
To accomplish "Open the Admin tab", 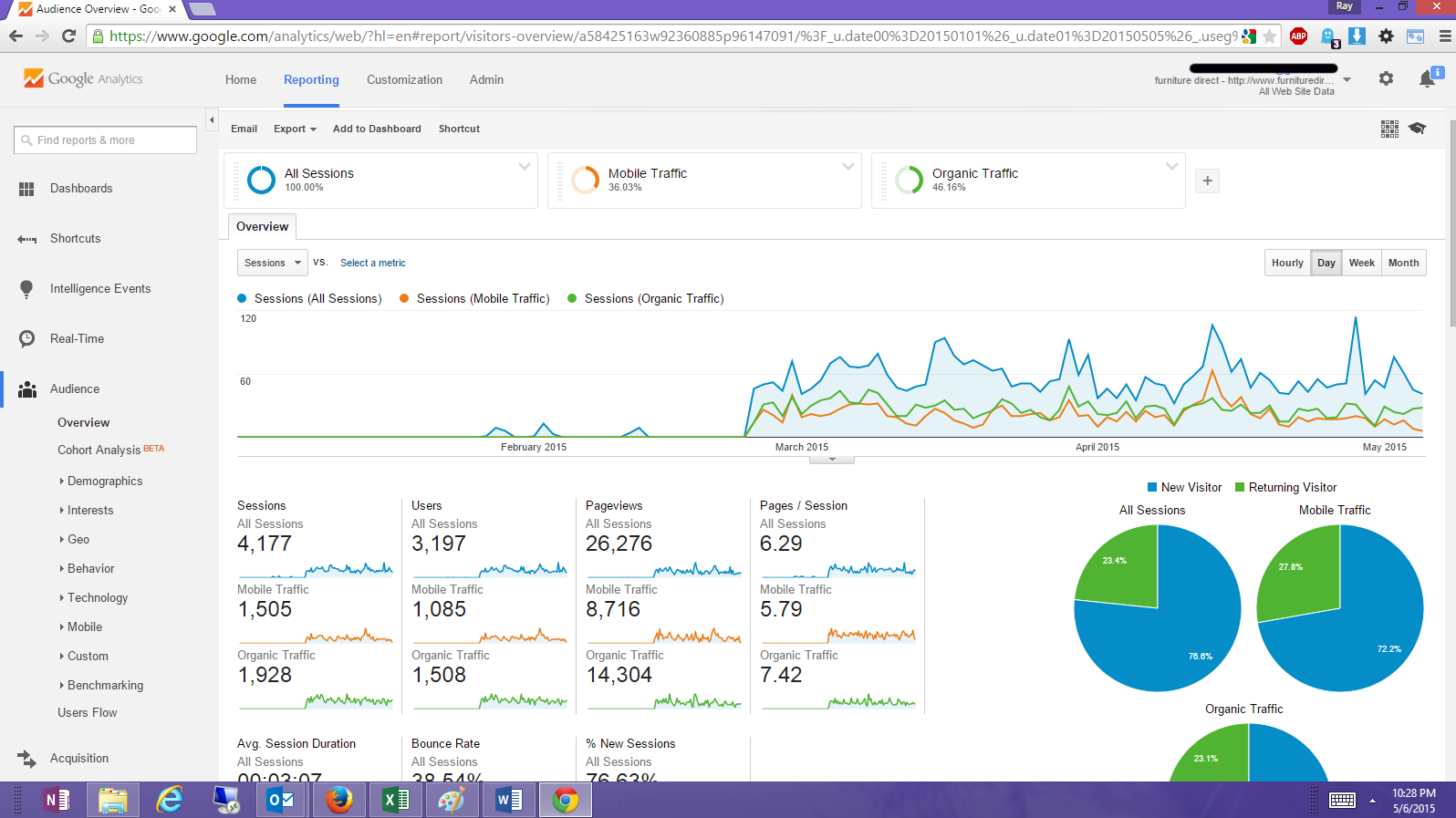I will pyautogui.click(x=486, y=80).
